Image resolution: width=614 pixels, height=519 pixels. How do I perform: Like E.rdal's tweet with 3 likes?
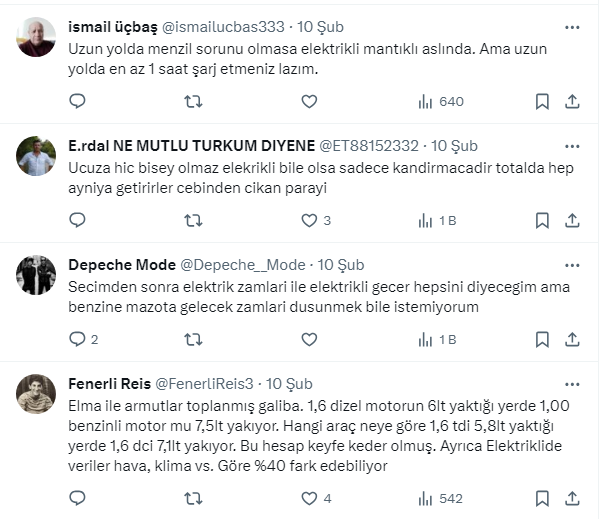click(309, 220)
